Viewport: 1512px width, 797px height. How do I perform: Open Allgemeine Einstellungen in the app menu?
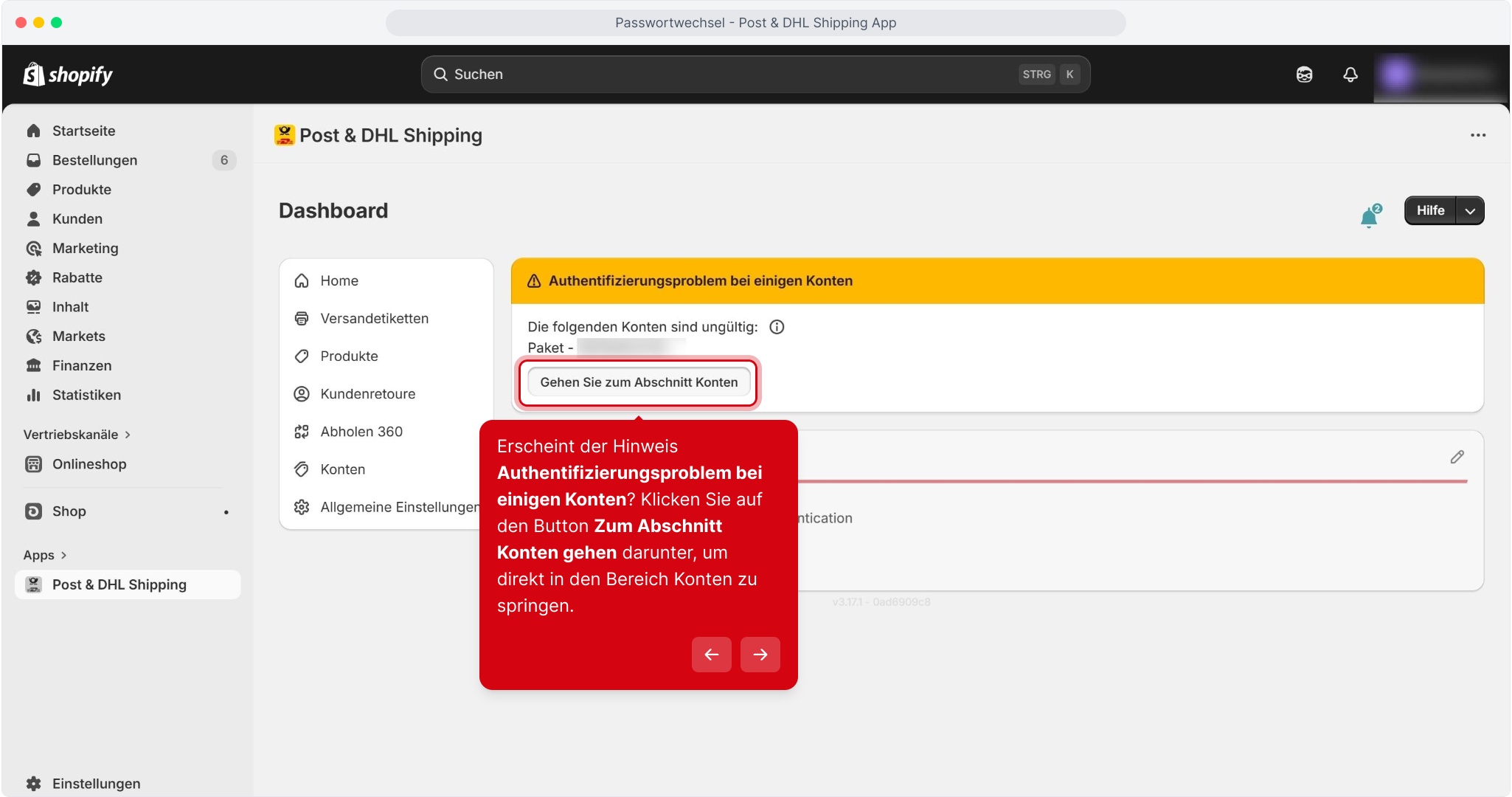click(386, 507)
